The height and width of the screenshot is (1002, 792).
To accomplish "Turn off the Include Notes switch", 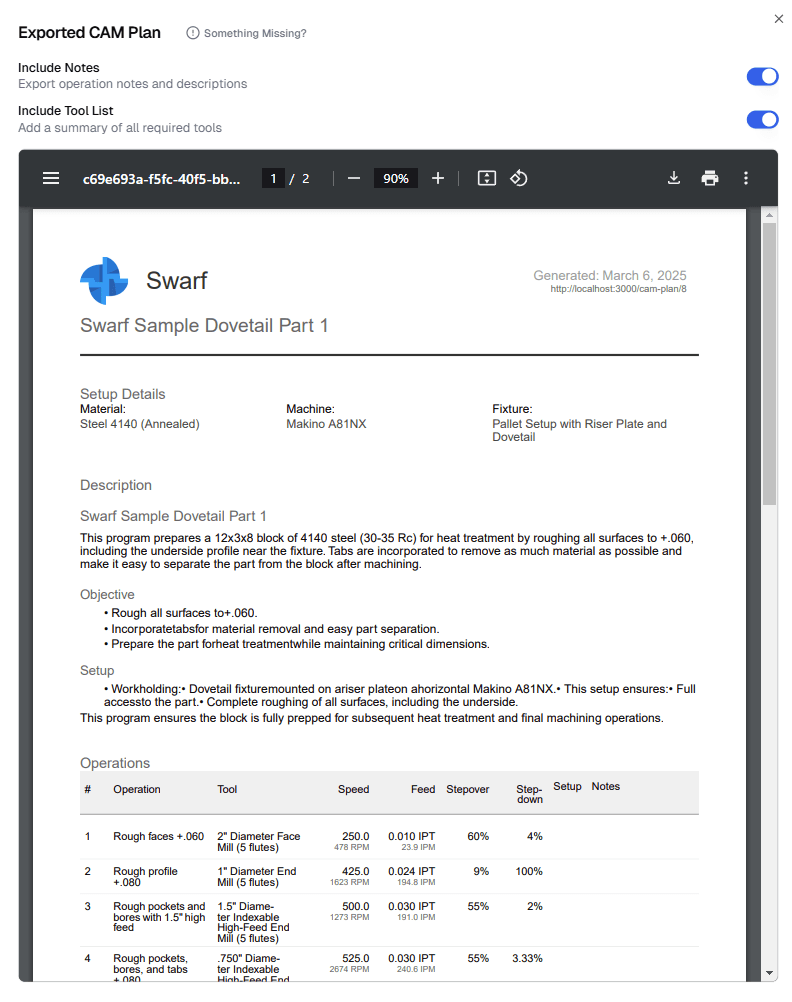I will 763,77.
